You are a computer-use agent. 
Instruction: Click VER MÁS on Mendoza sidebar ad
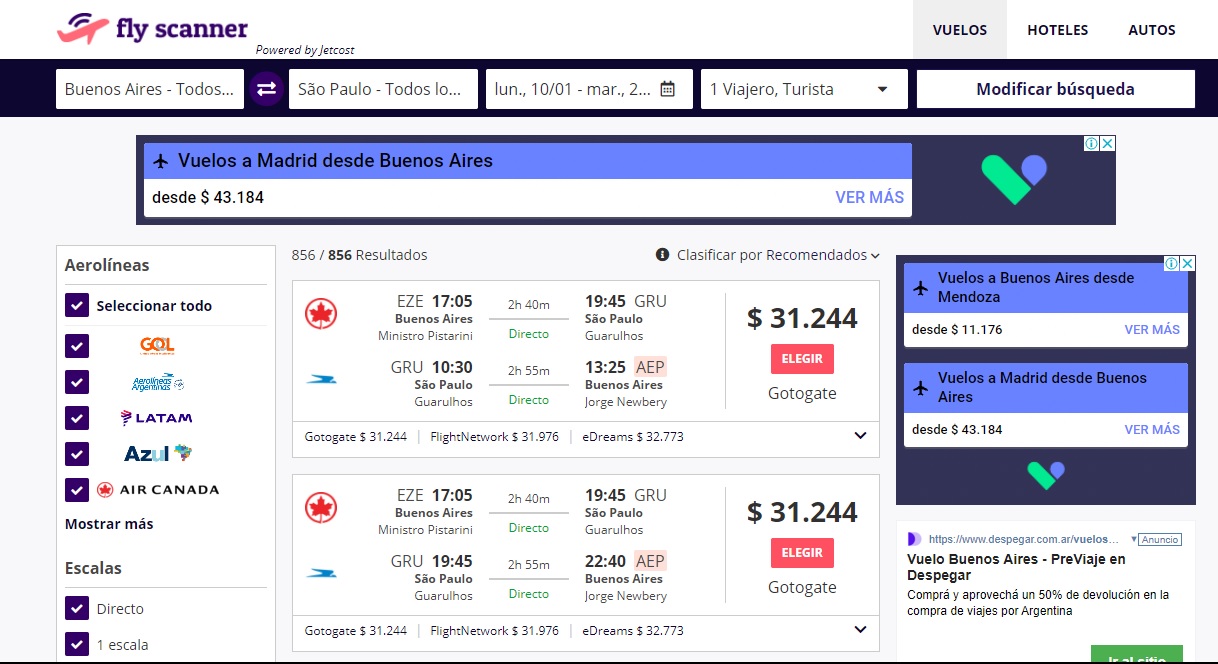click(x=1152, y=329)
